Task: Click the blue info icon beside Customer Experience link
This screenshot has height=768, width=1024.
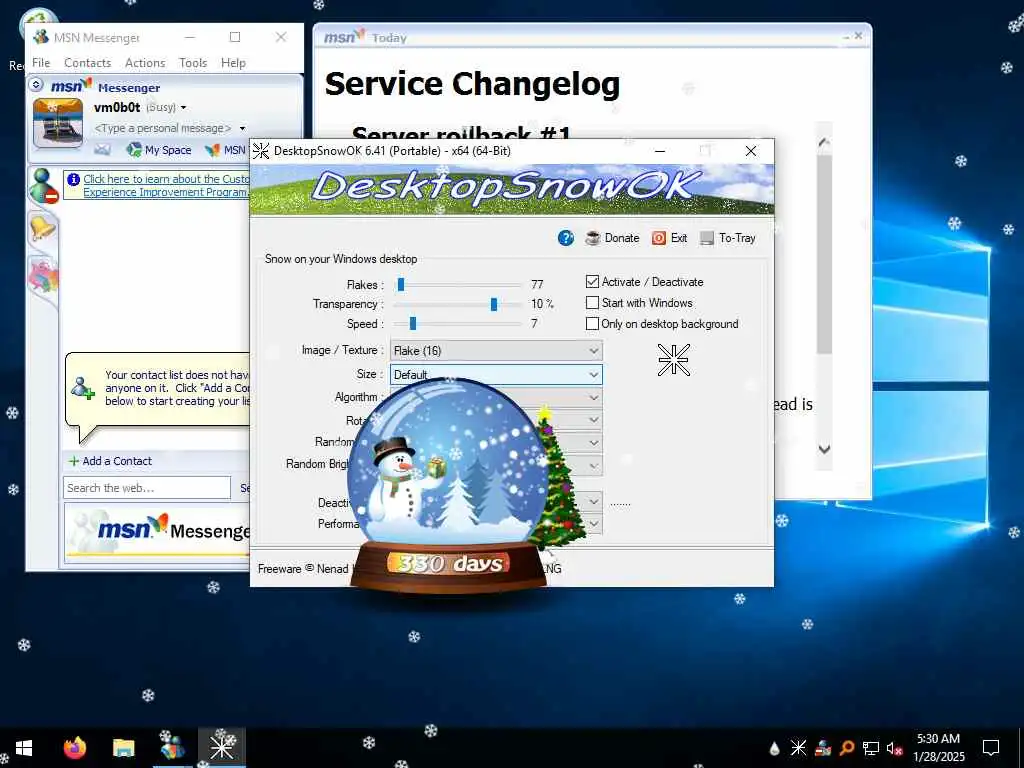Action: 73,179
